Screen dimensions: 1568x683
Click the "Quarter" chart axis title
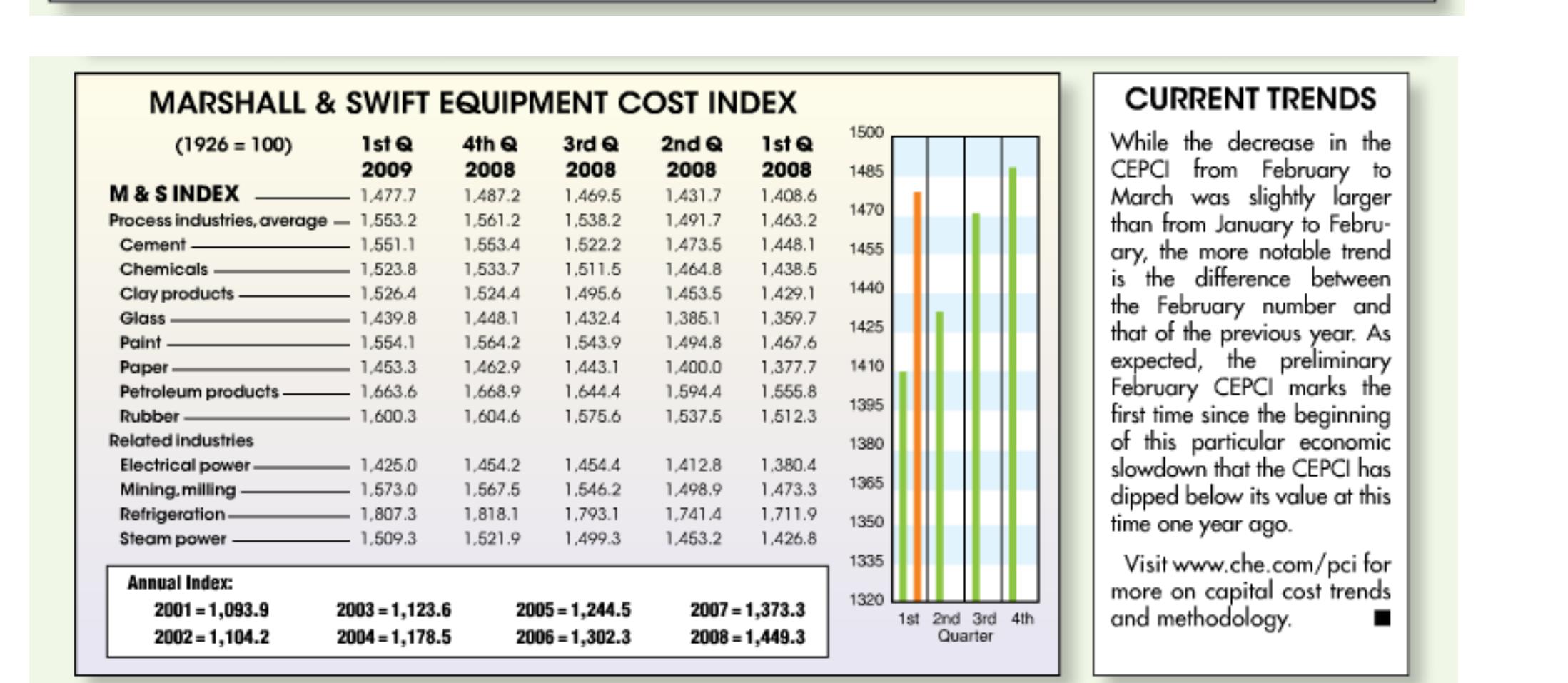(x=965, y=636)
